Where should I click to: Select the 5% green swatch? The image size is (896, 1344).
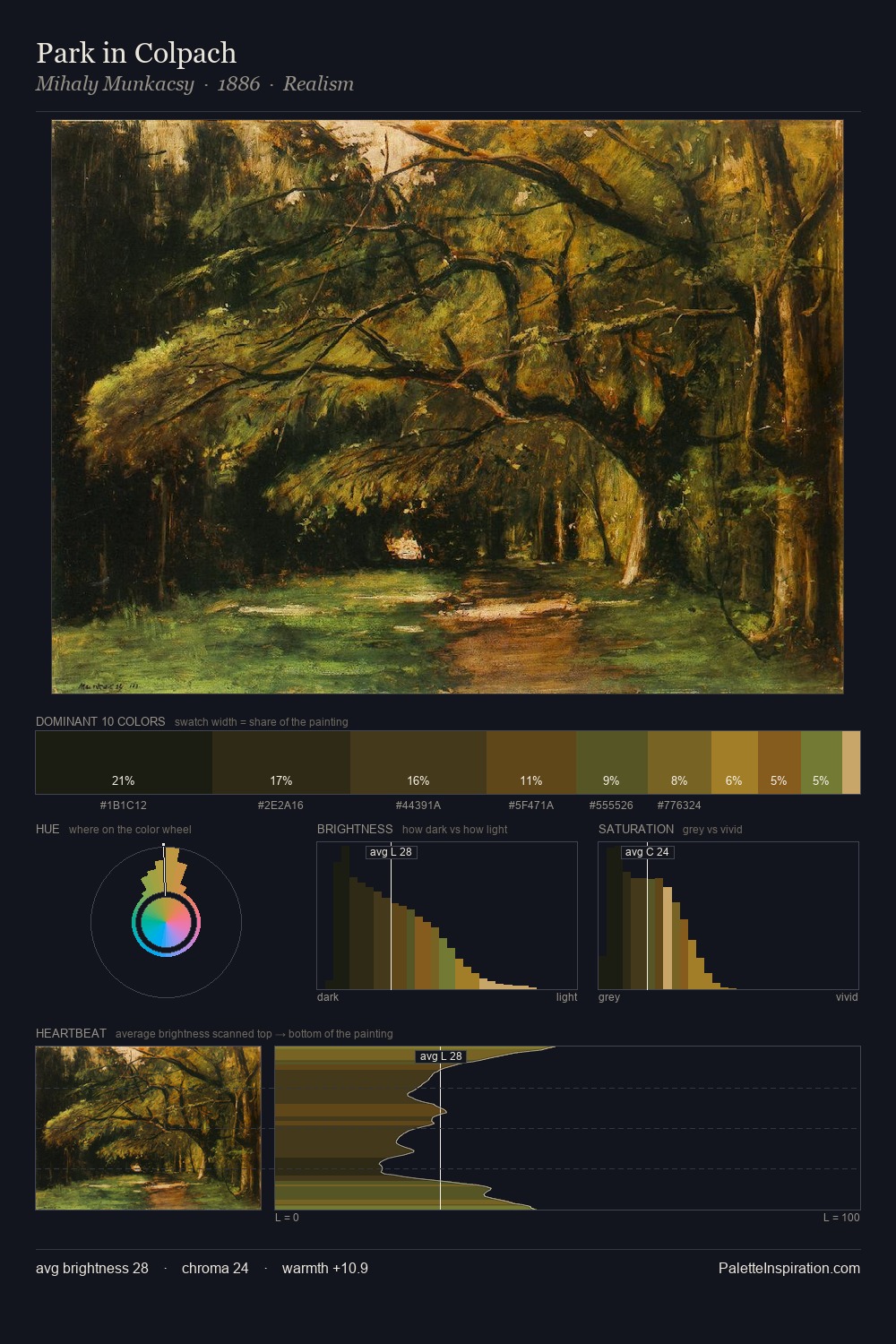822,762
